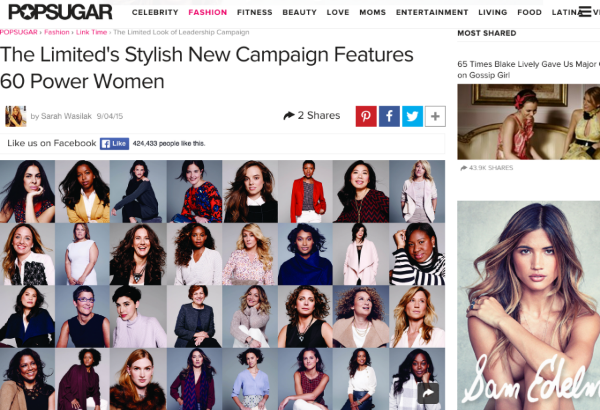600x410 pixels.
Task: Open the Sam Edelman advertisement image
Action: (528, 305)
